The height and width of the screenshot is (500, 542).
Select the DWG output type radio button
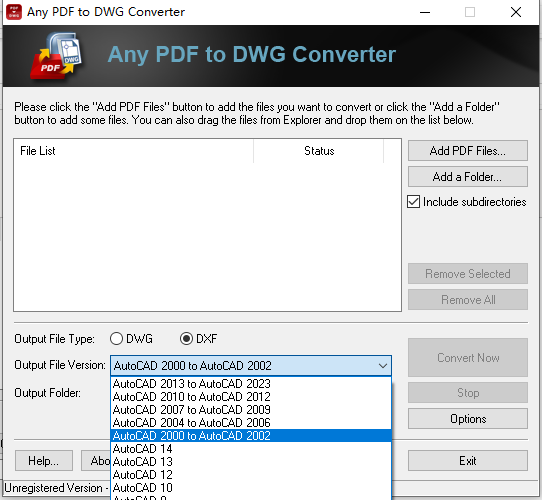point(116,339)
